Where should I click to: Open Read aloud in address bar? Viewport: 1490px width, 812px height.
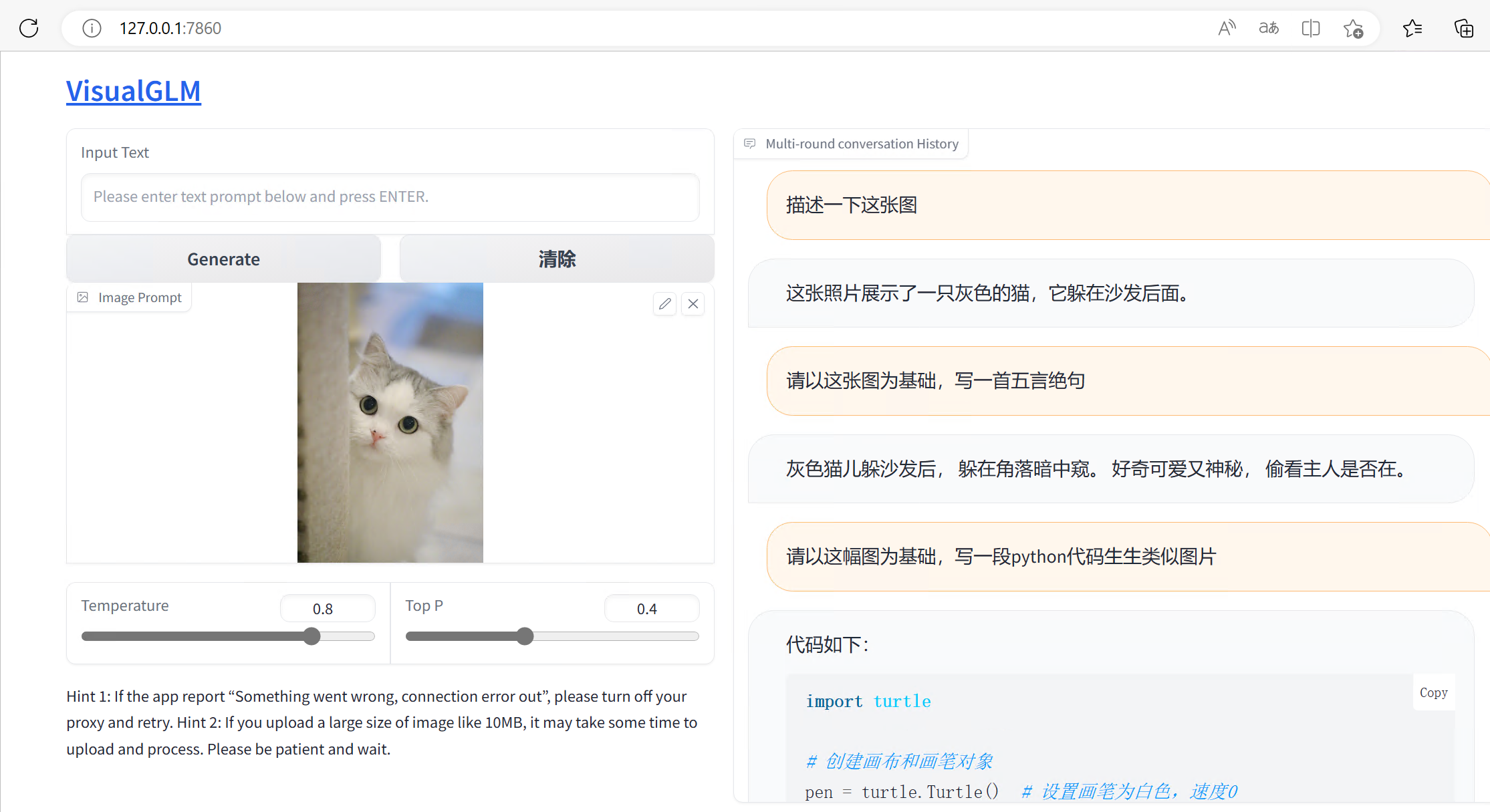coord(1227,28)
